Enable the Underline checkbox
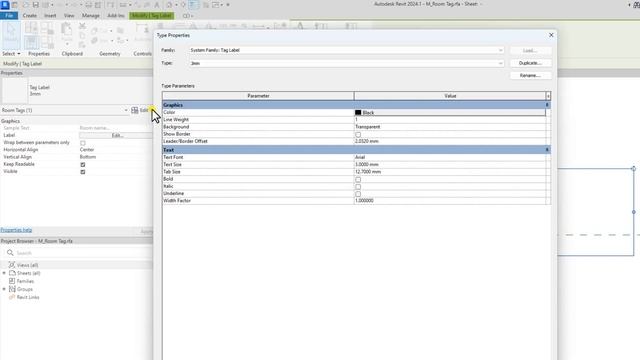This screenshot has width=640, height=360. tap(358, 194)
